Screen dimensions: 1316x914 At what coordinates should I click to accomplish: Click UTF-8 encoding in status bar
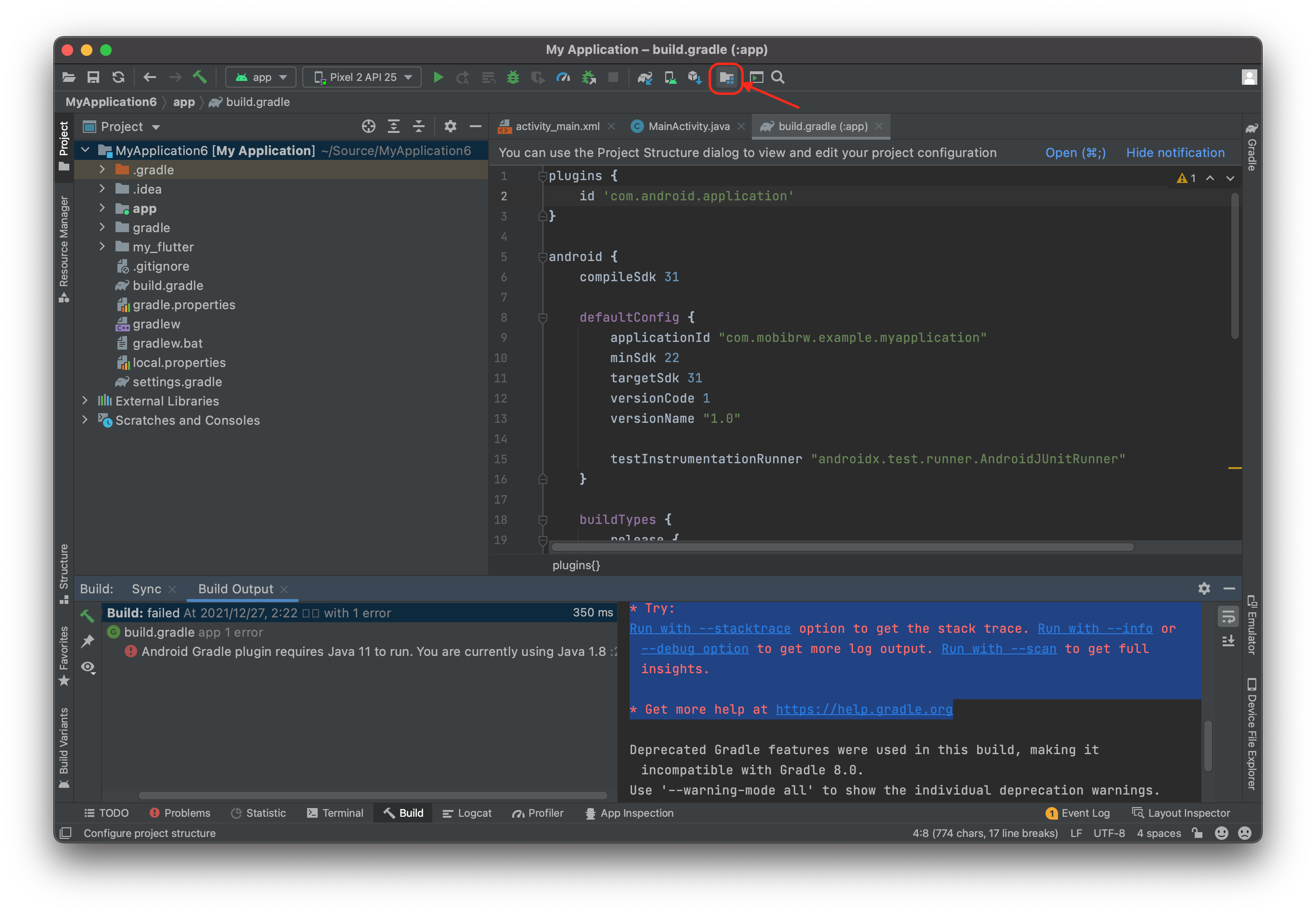coord(1109,834)
